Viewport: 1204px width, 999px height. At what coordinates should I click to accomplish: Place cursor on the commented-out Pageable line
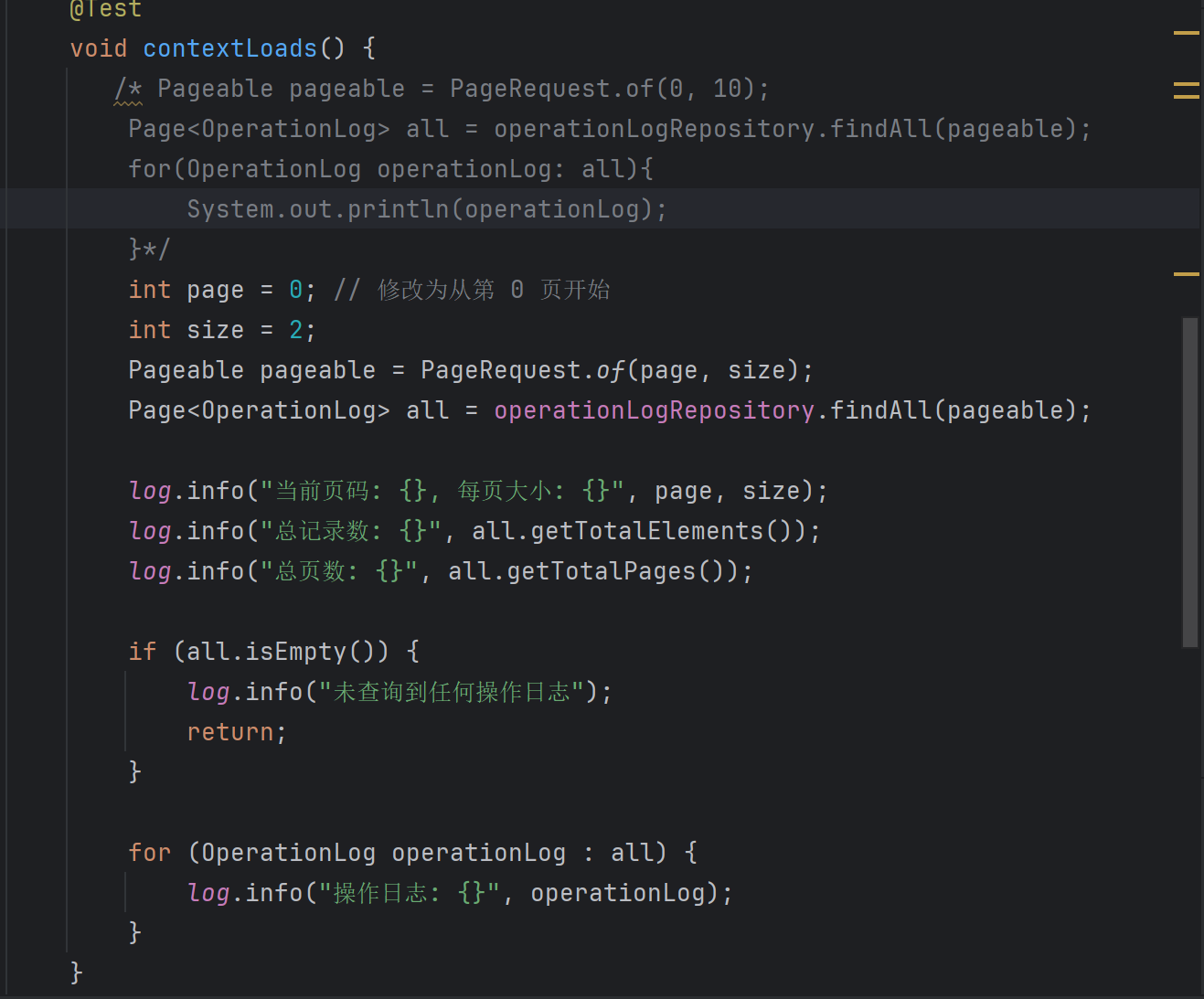tap(439, 88)
